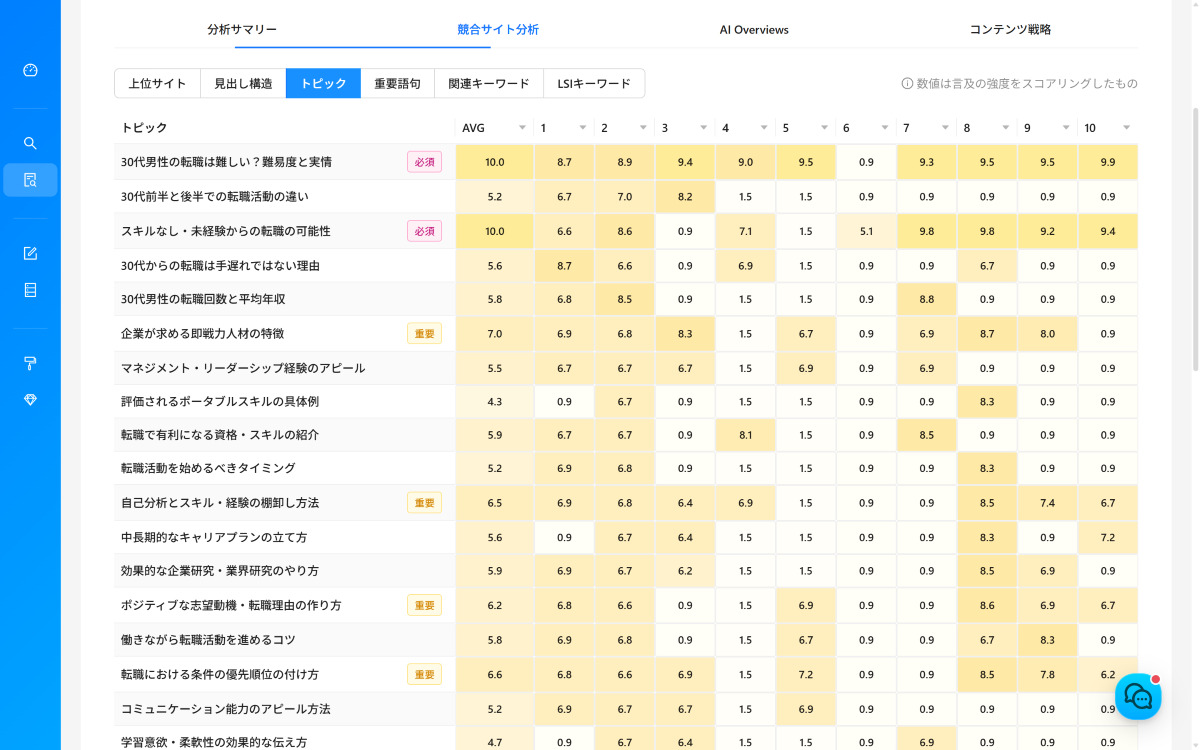Open the diamond icon at sidebar bottom
This screenshot has height=750, width=1200.
(30, 400)
